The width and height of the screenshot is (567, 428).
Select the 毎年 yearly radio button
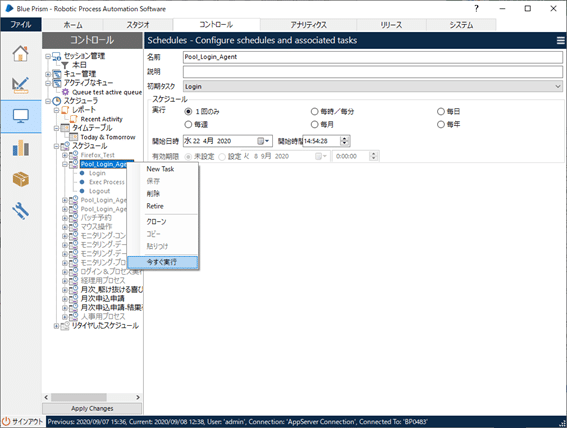440,124
